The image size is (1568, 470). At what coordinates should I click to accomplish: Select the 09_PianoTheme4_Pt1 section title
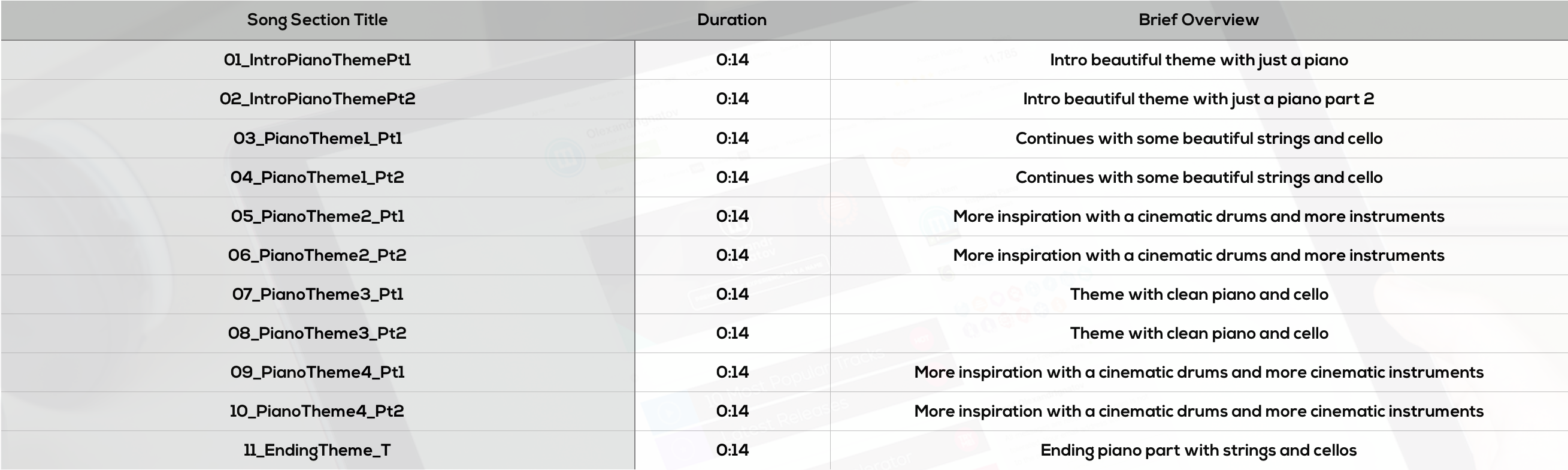pyautogui.click(x=317, y=372)
